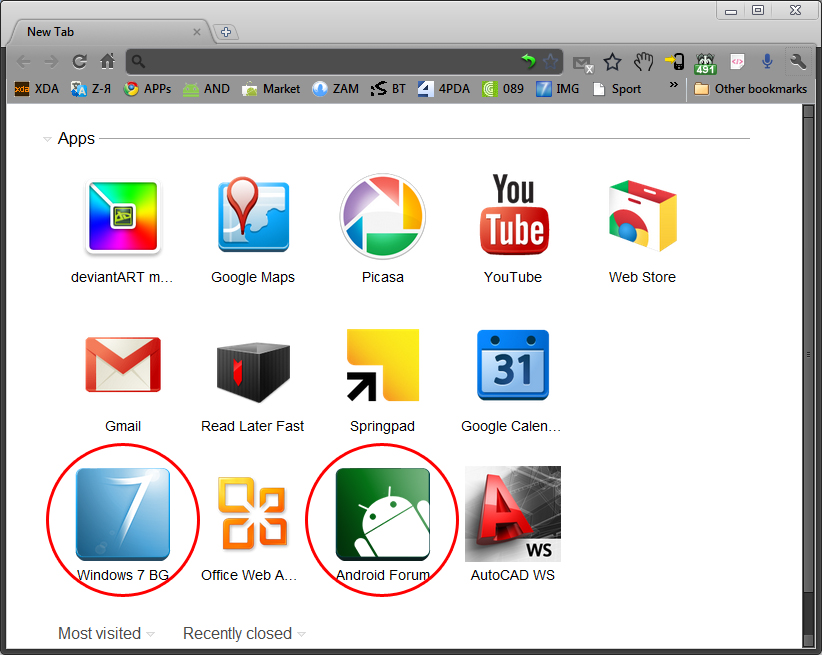Show hidden bookmarks with the chevron
This screenshot has width=822, height=655.
[674, 84]
